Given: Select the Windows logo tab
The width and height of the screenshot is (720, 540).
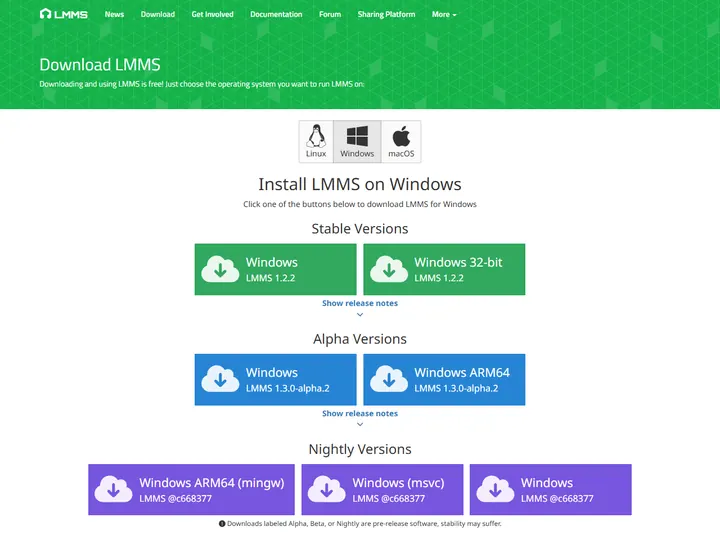Looking at the screenshot, I should [x=357, y=141].
